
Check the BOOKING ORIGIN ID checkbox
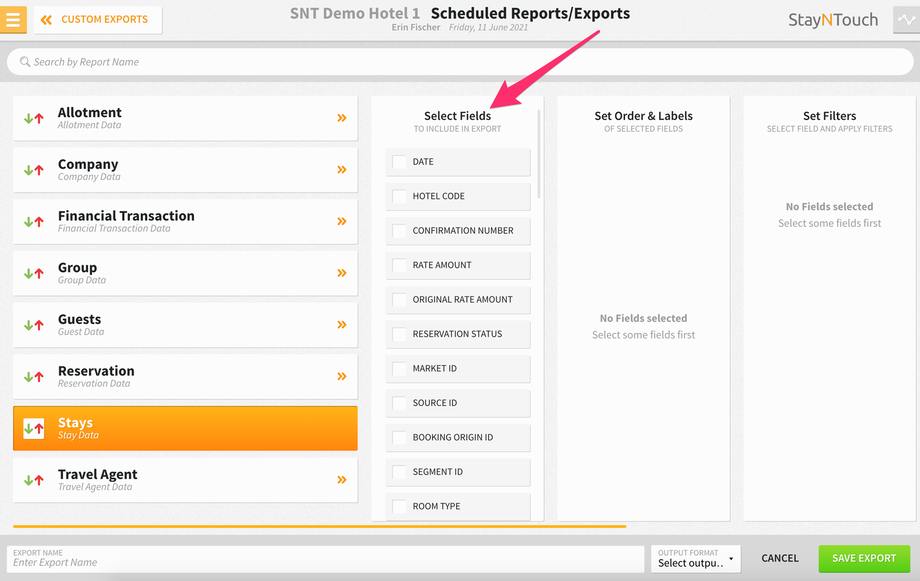pyautogui.click(x=399, y=438)
